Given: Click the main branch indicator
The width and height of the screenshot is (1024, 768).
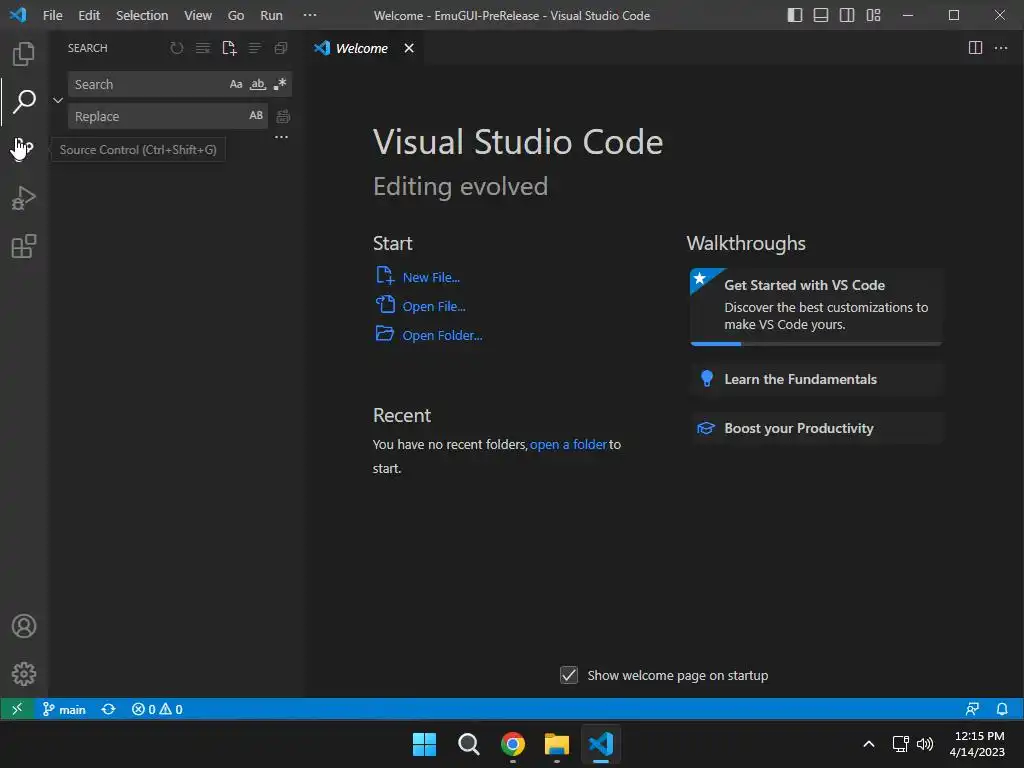Looking at the screenshot, I should coord(64,709).
